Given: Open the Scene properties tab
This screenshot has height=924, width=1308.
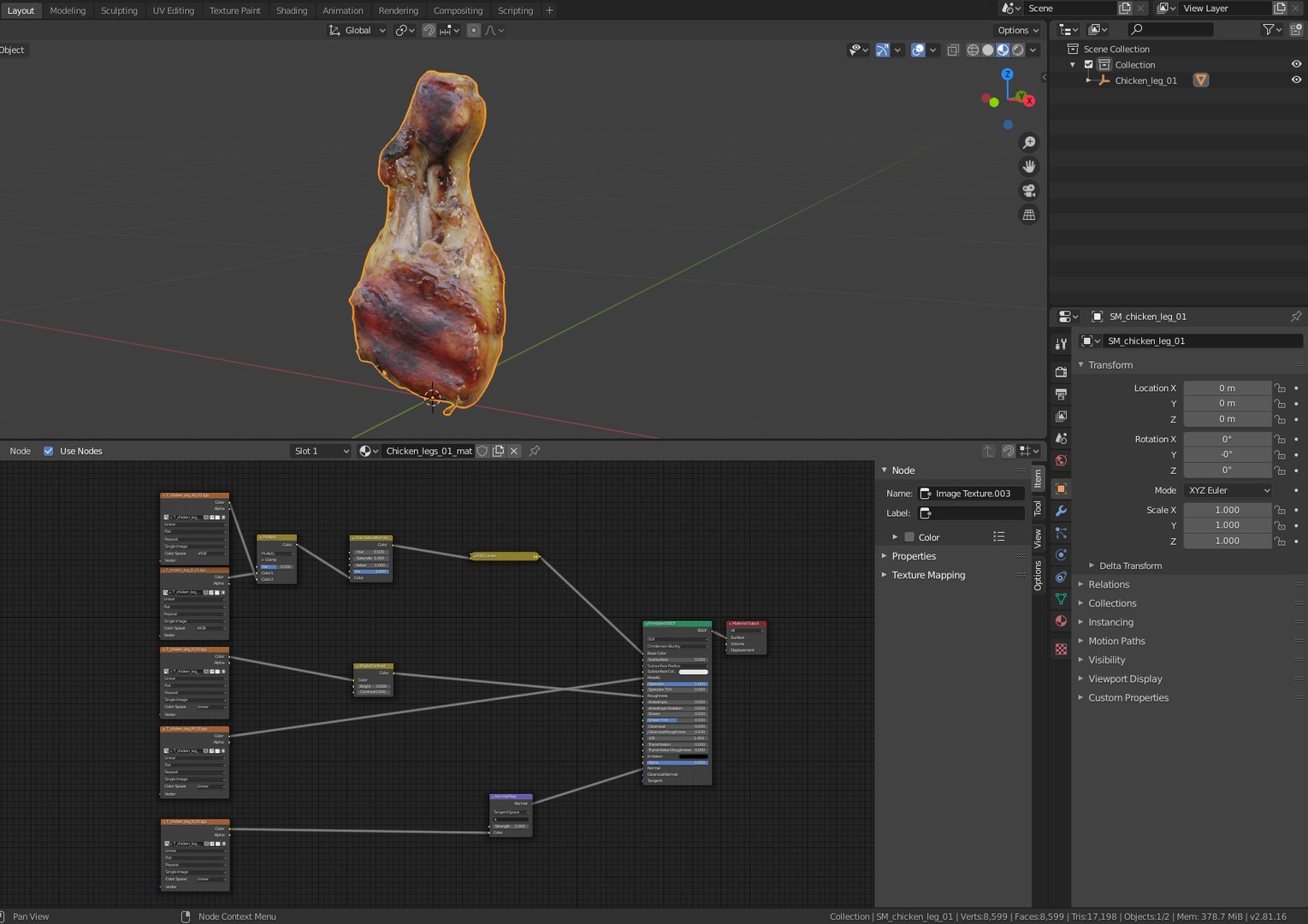Looking at the screenshot, I should point(1061,439).
